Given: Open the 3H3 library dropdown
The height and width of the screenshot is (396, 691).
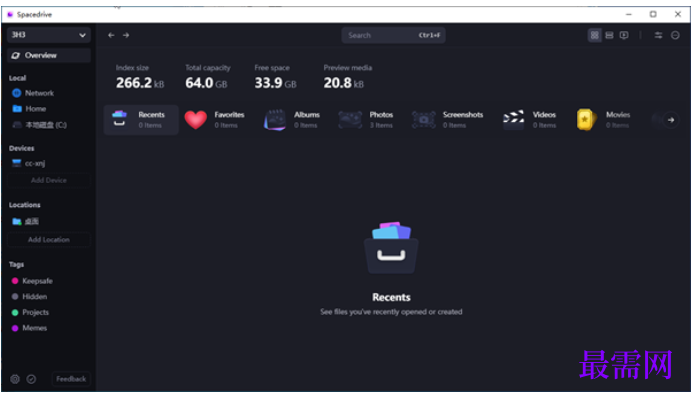Looking at the screenshot, I should click(x=48, y=35).
